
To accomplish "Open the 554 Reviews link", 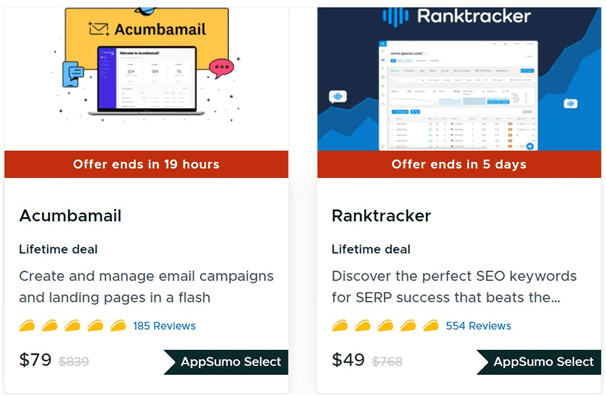I will pos(478,326).
